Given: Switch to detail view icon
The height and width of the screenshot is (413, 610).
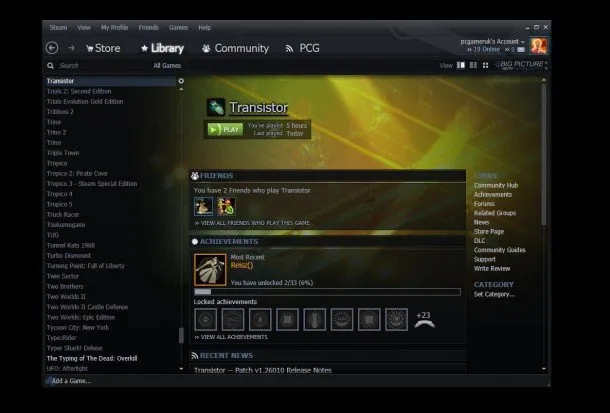Looking at the screenshot, I should click(461, 65).
